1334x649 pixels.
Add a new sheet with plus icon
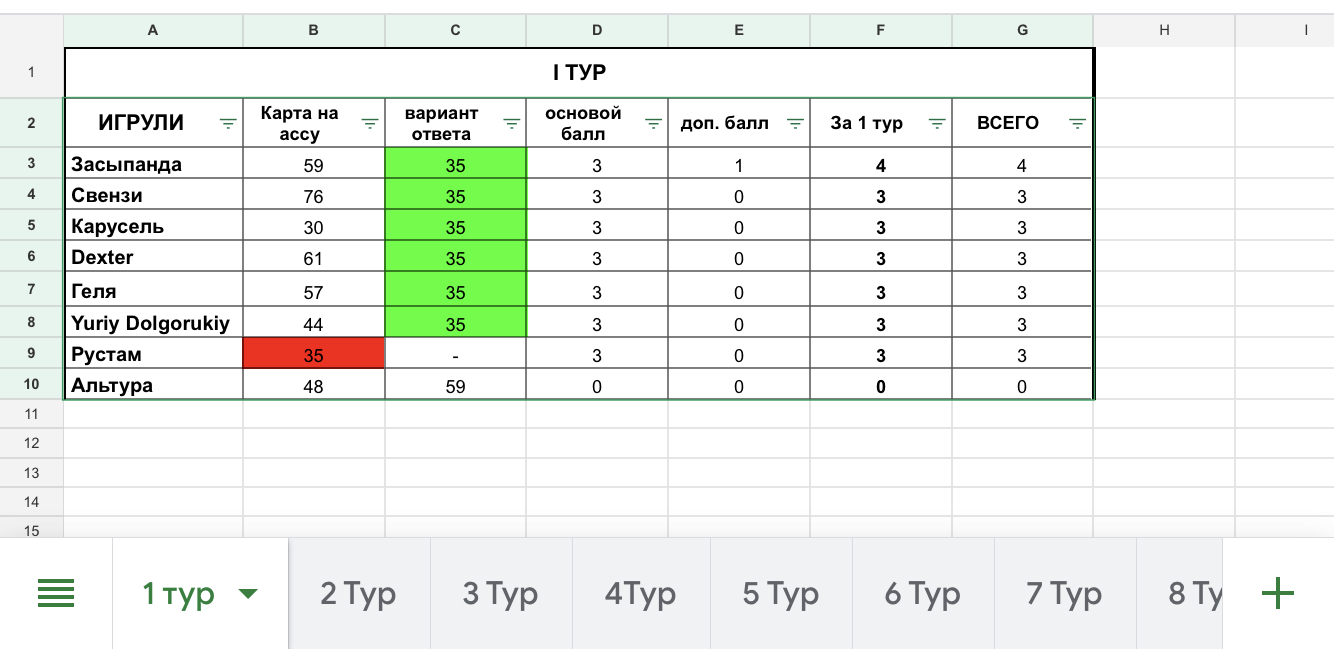click(1278, 594)
